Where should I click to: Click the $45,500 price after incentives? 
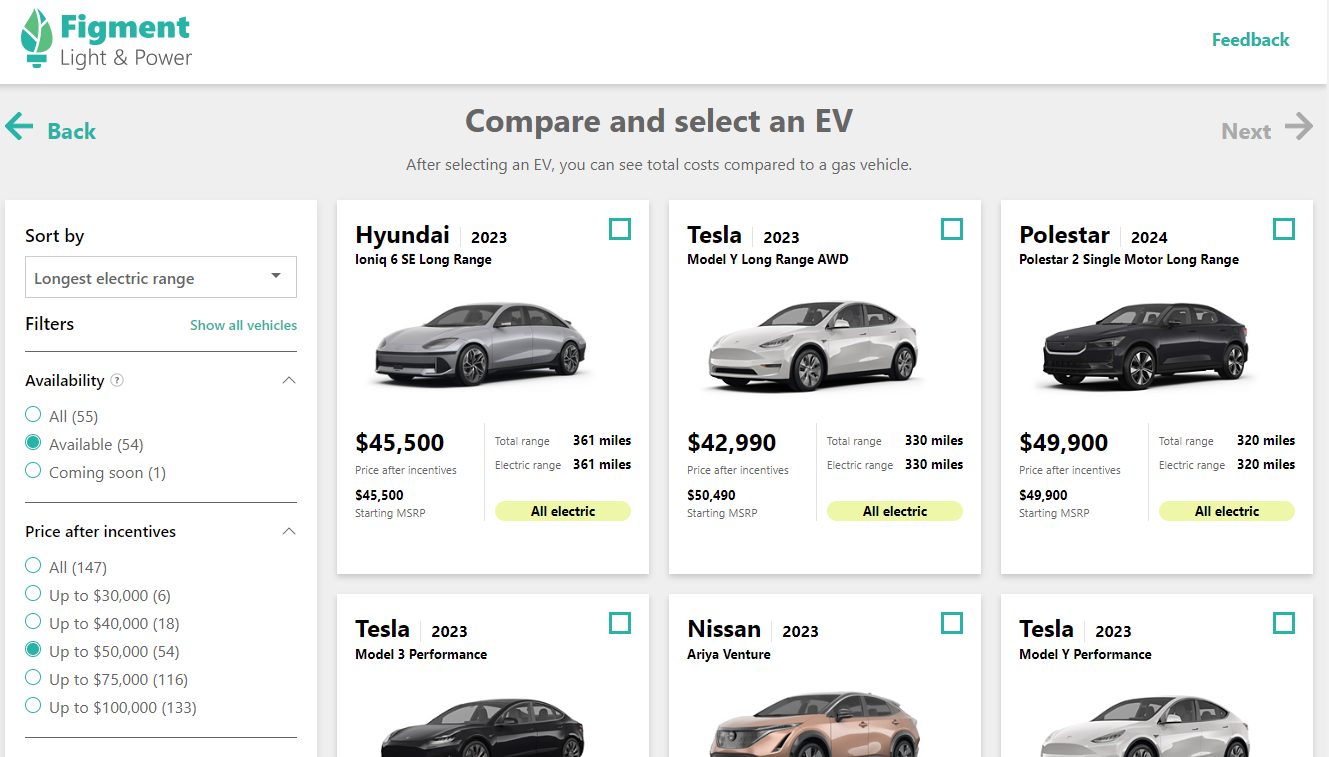(400, 442)
